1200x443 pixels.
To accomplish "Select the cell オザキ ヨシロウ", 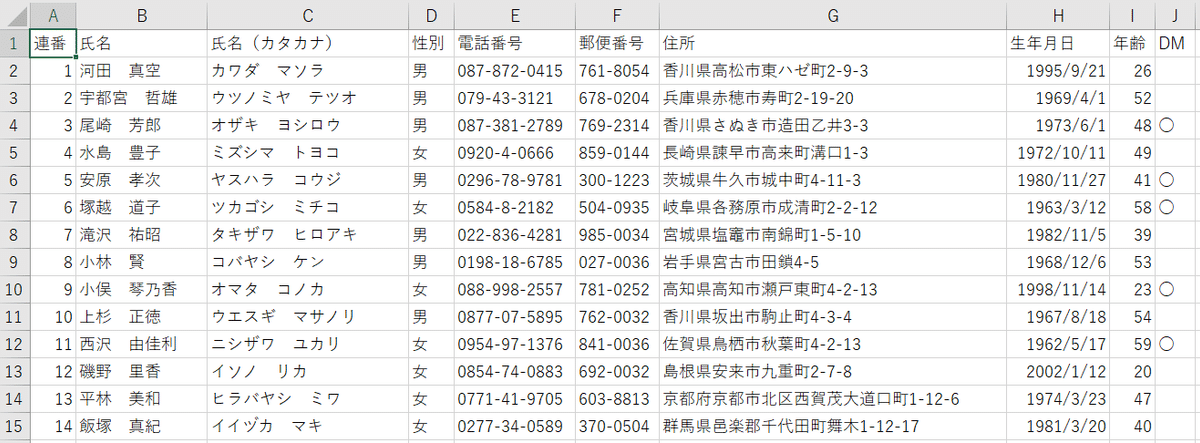I will click(x=308, y=126).
